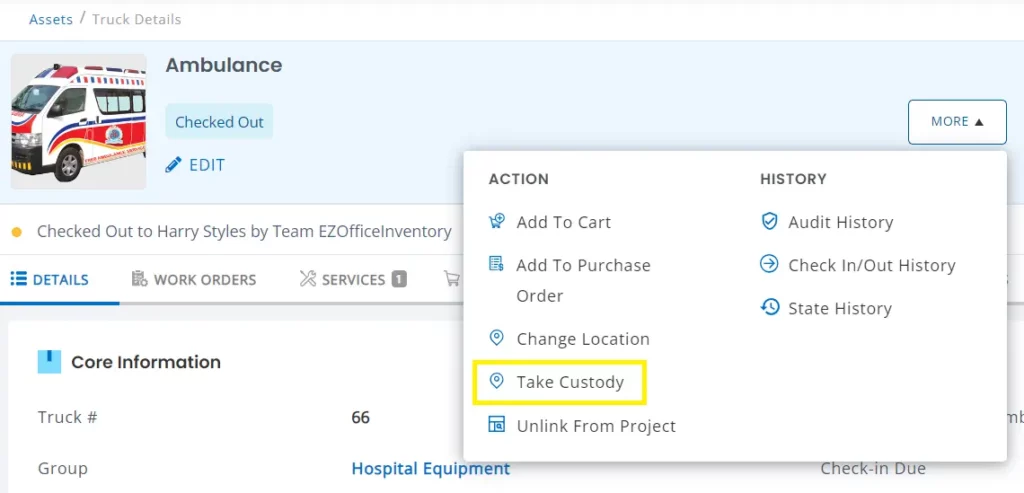Collapse the MORE dropdown menu

point(957,122)
